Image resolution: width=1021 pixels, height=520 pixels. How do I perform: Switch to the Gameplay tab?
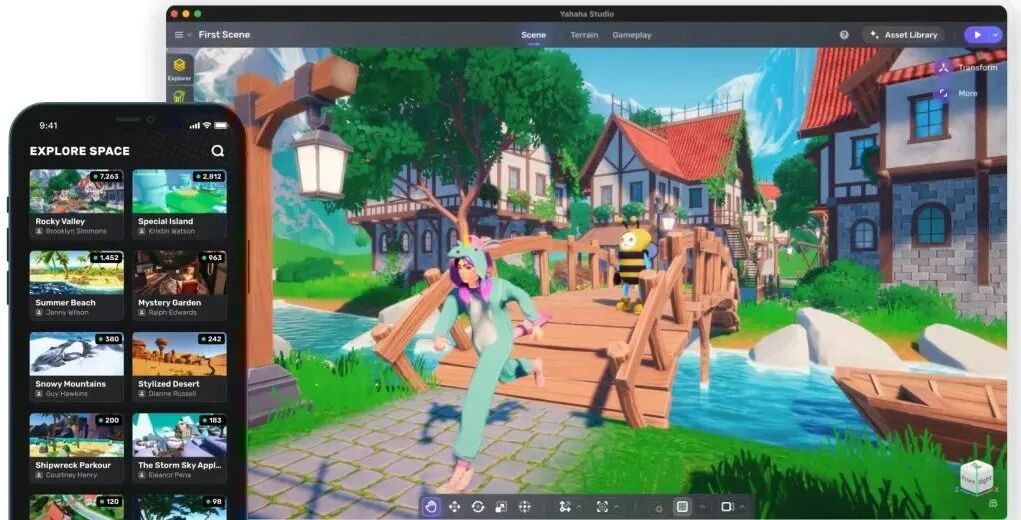click(x=632, y=35)
